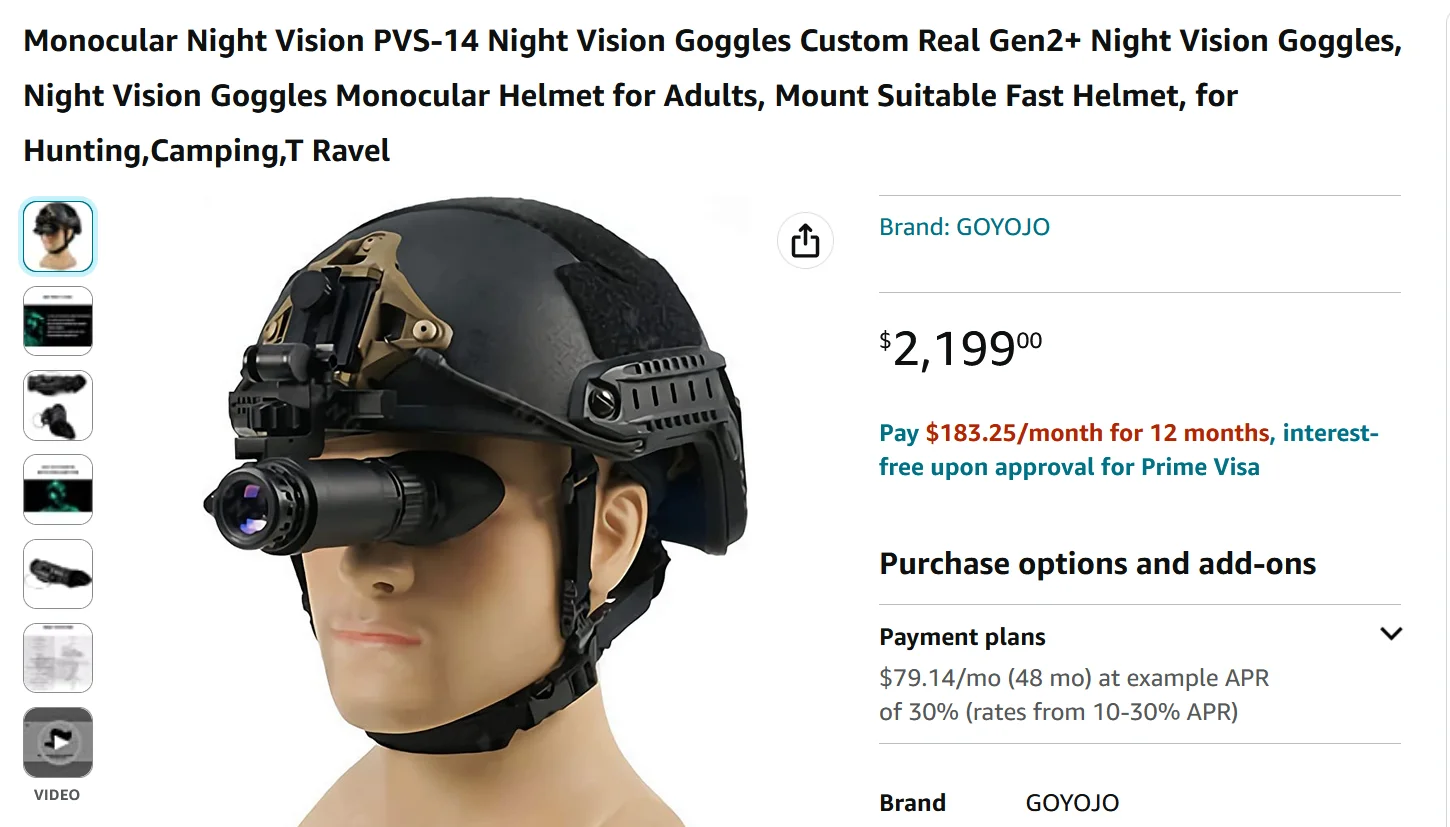Screen dimensions: 1450x827
Task: Click the share icon beside product image
Action: click(805, 241)
